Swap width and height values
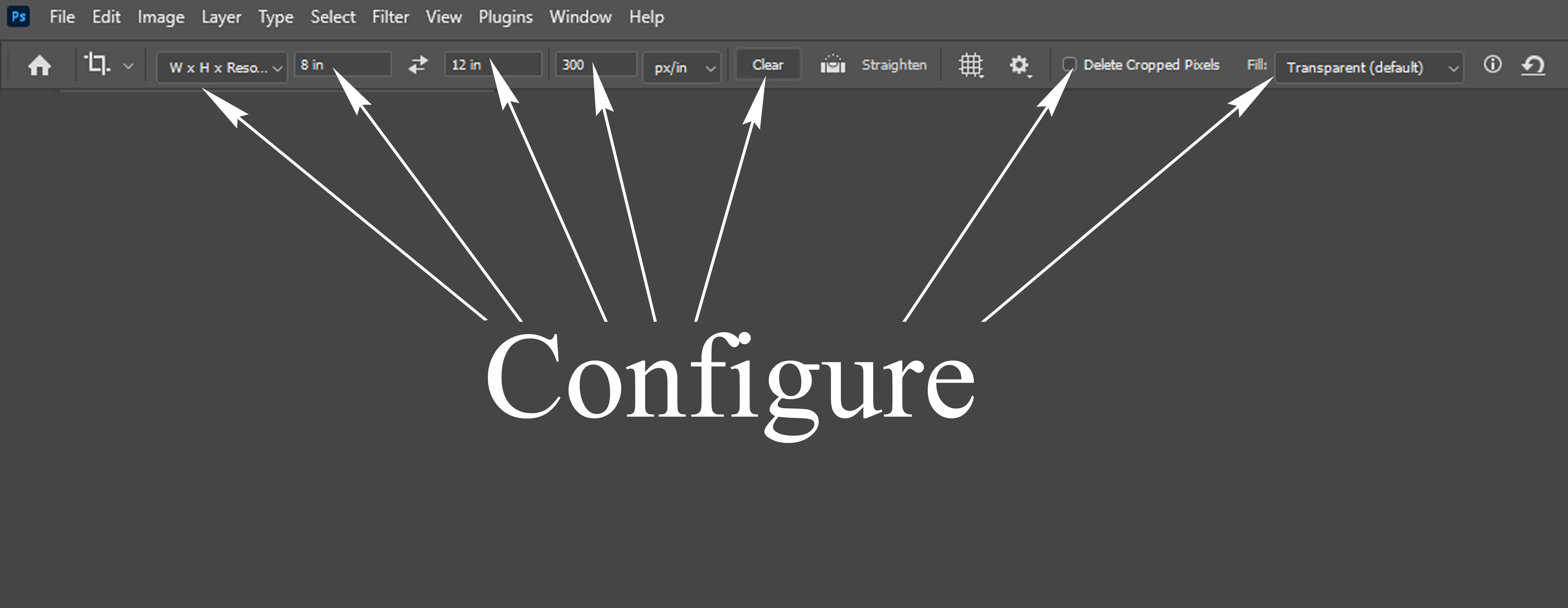 418,65
